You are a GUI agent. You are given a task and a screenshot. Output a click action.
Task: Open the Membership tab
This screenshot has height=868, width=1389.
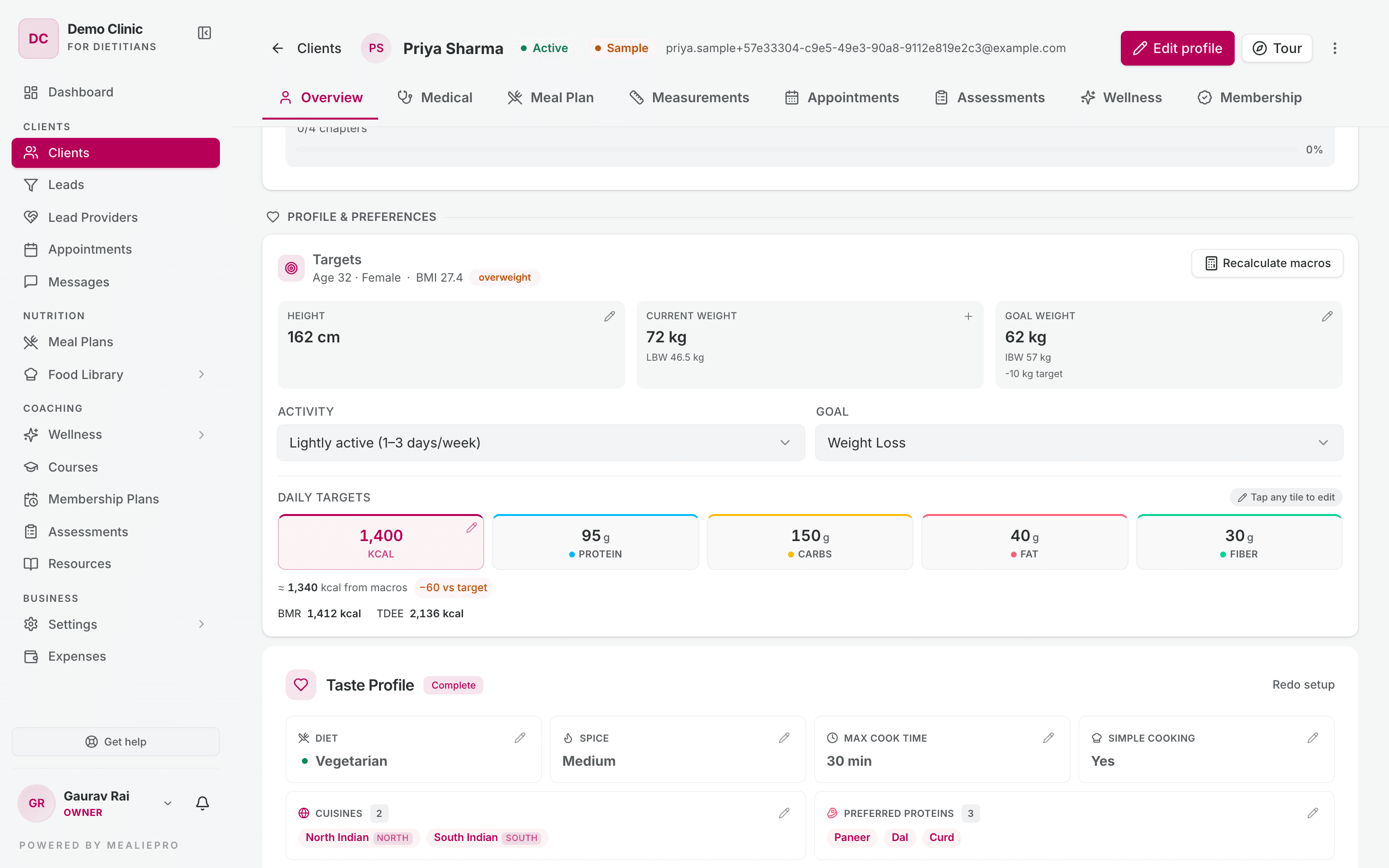click(x=1250, y=97)
